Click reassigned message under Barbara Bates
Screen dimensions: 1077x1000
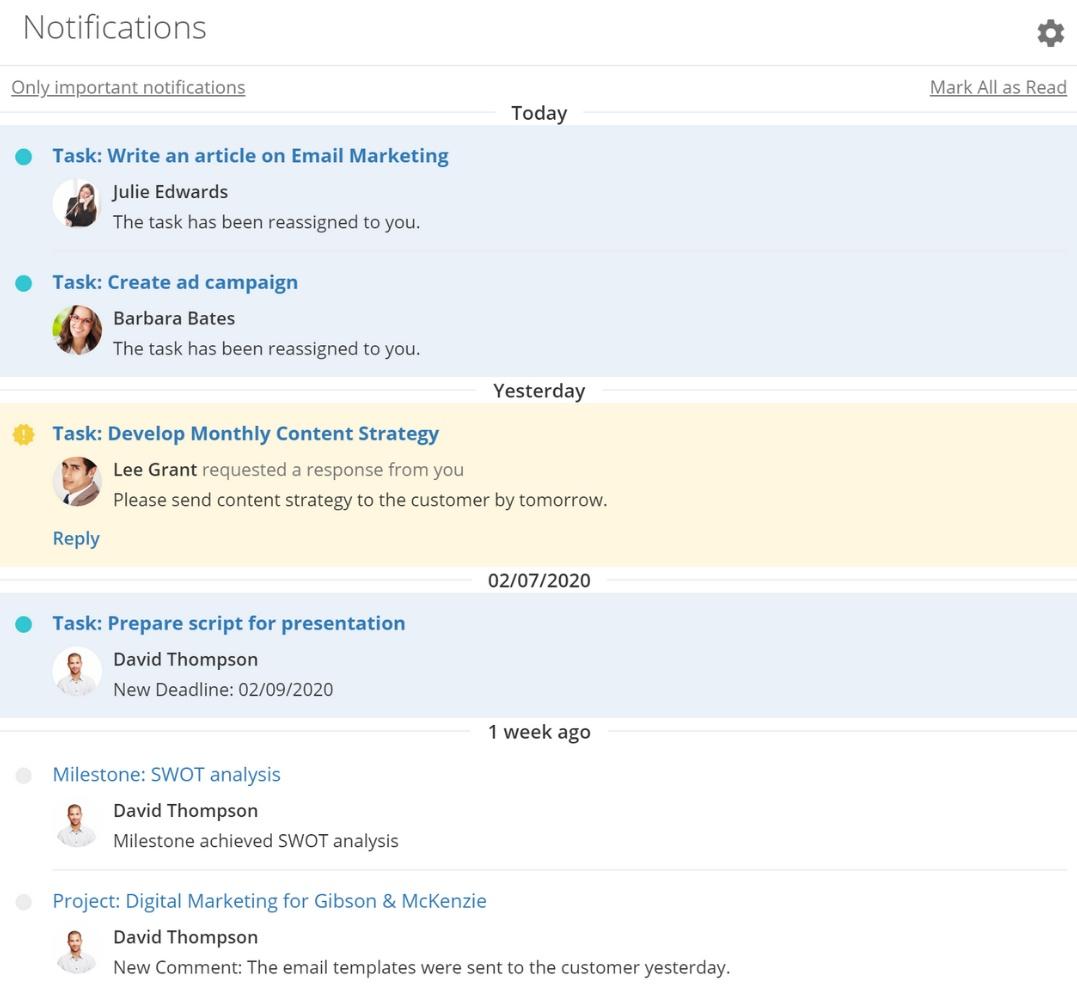[x=267, y=348]
